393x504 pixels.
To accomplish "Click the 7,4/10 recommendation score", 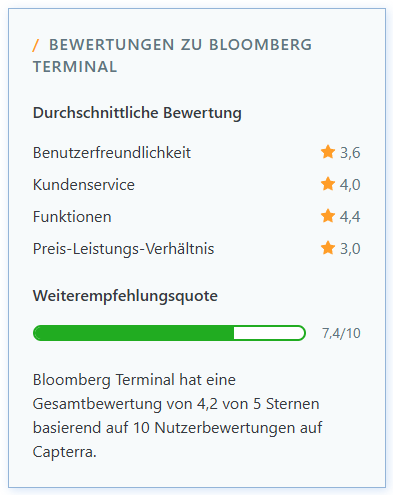I will 341,333.
